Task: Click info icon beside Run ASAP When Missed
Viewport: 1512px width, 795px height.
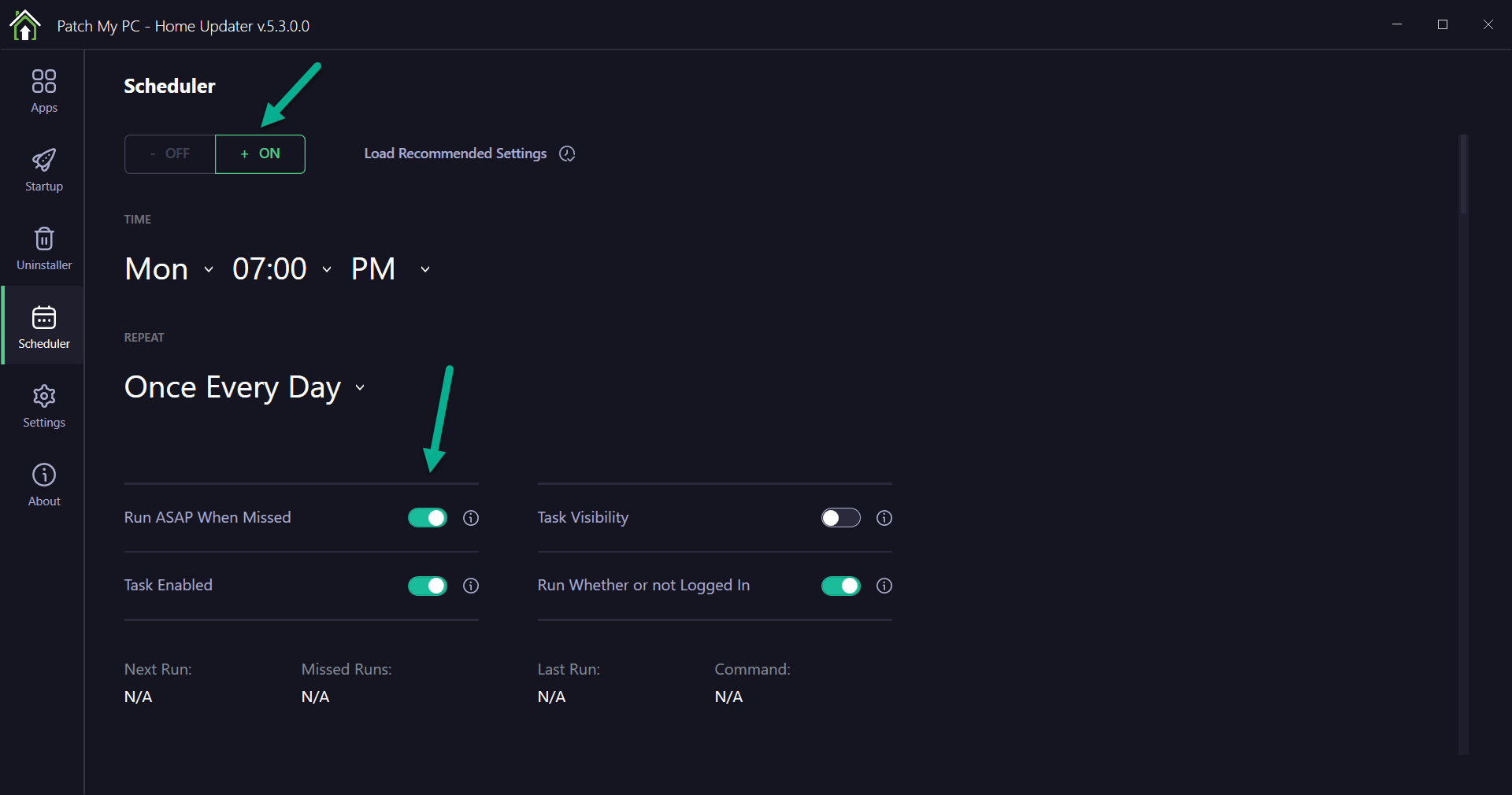Action: pyautogui.click(x=471, y=518)
